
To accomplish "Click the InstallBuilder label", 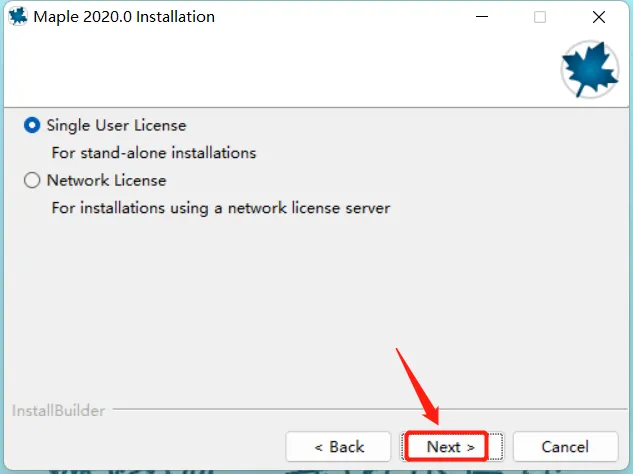I will (x=59, y=411).
